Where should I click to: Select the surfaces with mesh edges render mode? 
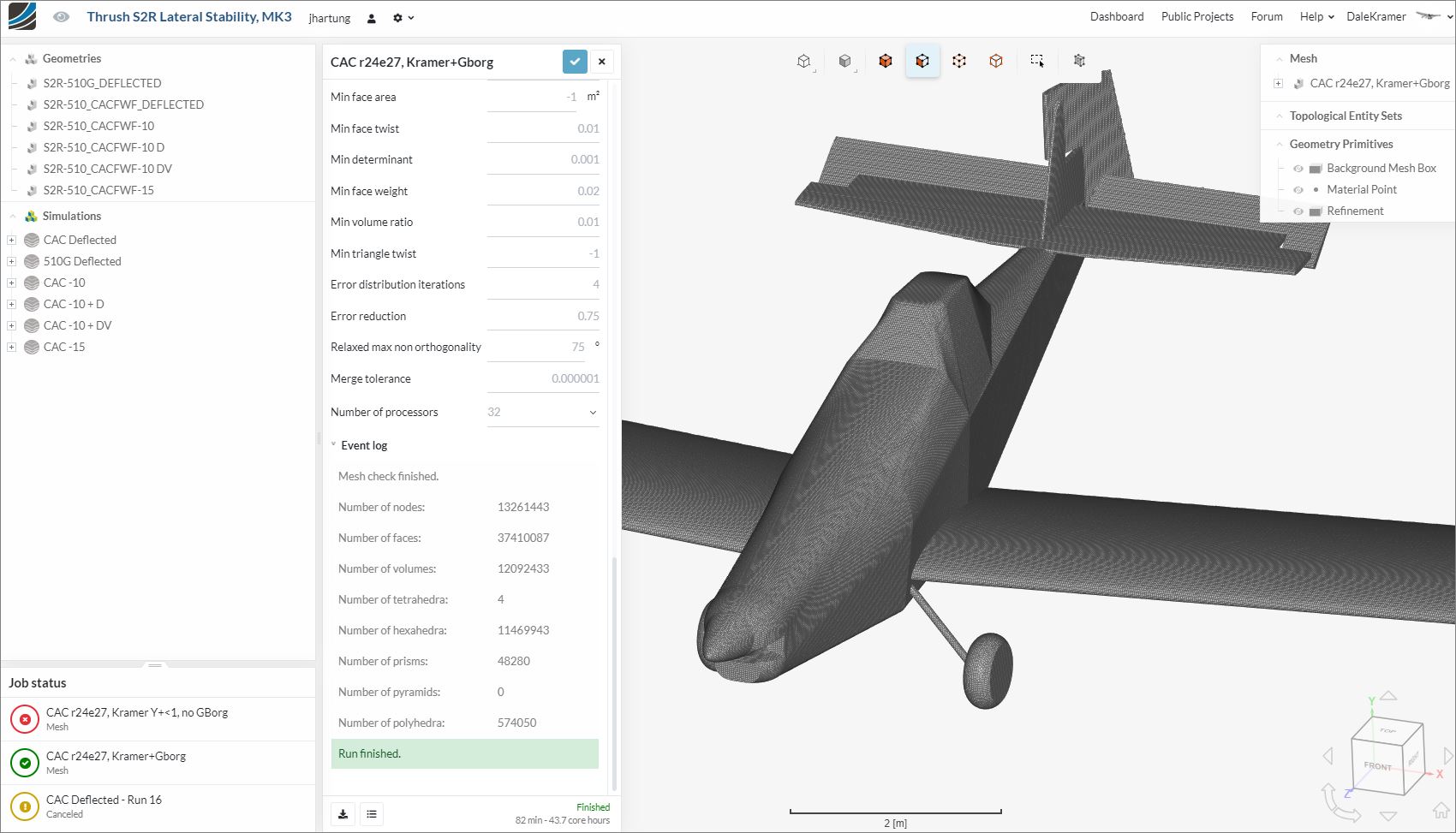click(x=922, y=61)
